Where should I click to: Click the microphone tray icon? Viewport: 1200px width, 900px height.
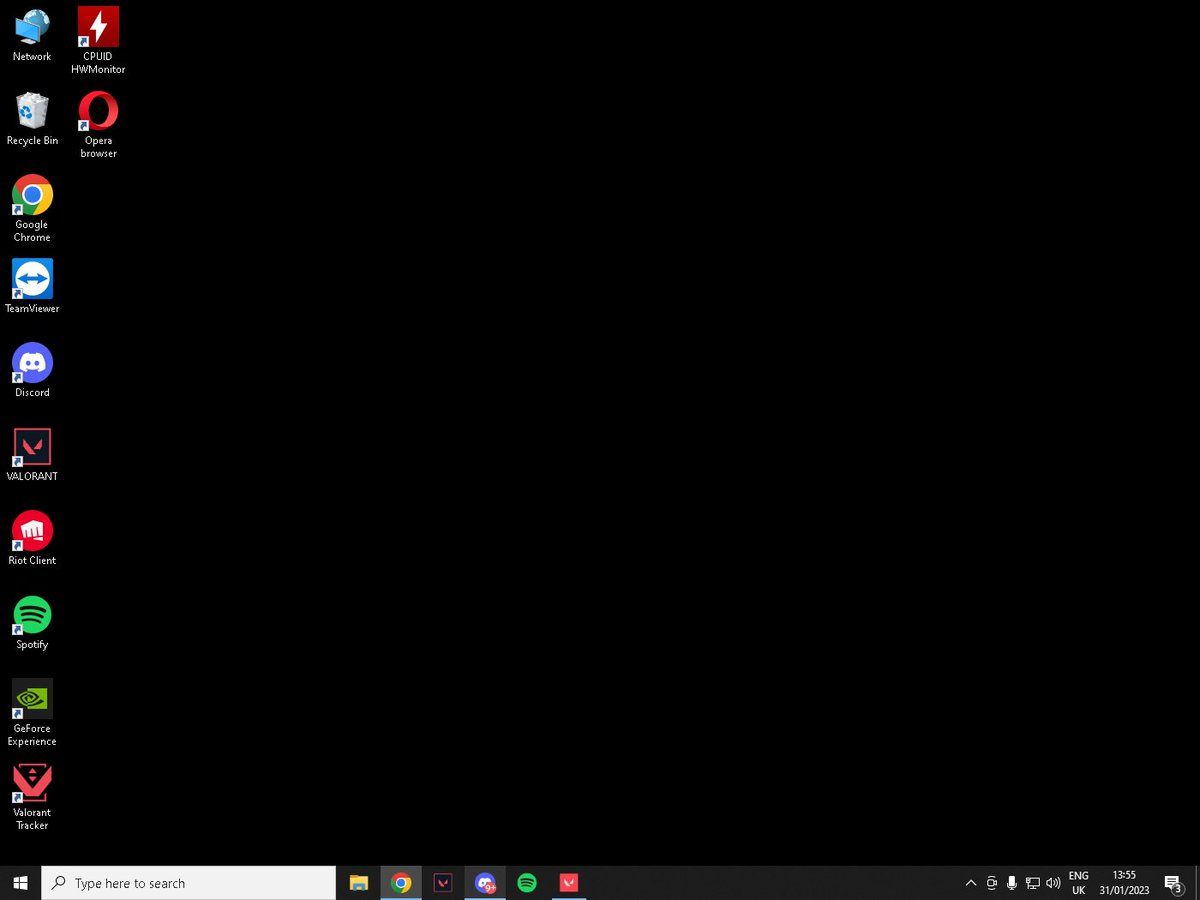click(1012, 883)
